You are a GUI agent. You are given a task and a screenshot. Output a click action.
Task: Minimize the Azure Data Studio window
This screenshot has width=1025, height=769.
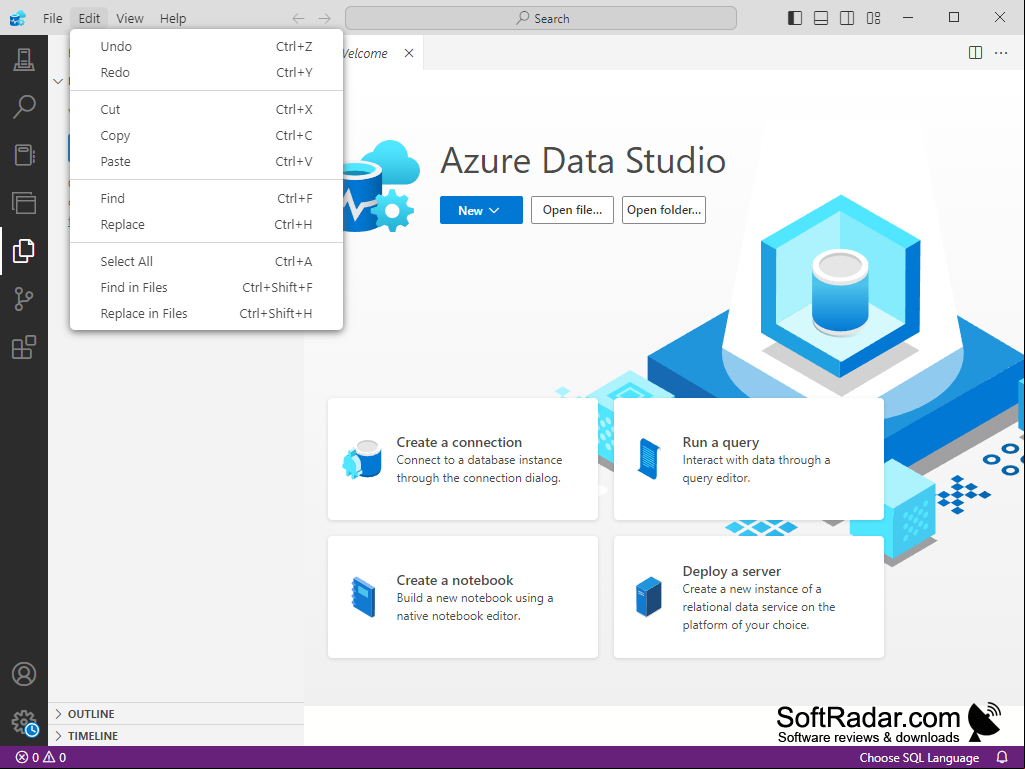coord(907,18)
